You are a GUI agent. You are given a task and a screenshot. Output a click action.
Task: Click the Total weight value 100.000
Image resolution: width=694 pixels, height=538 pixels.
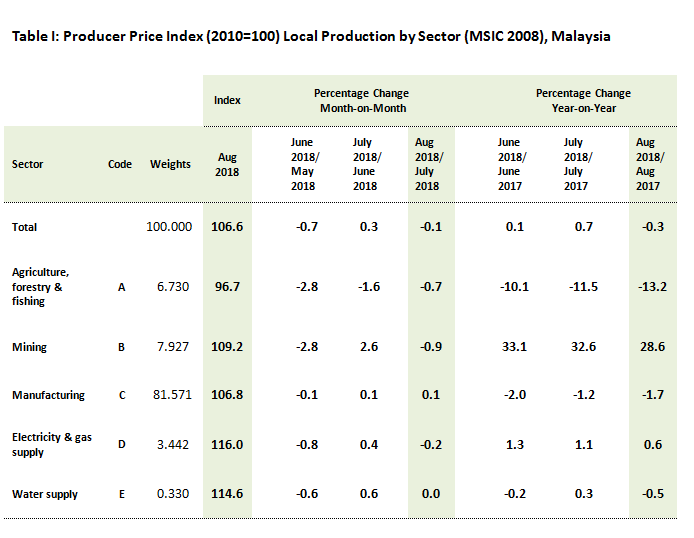(x=169, y=227)
